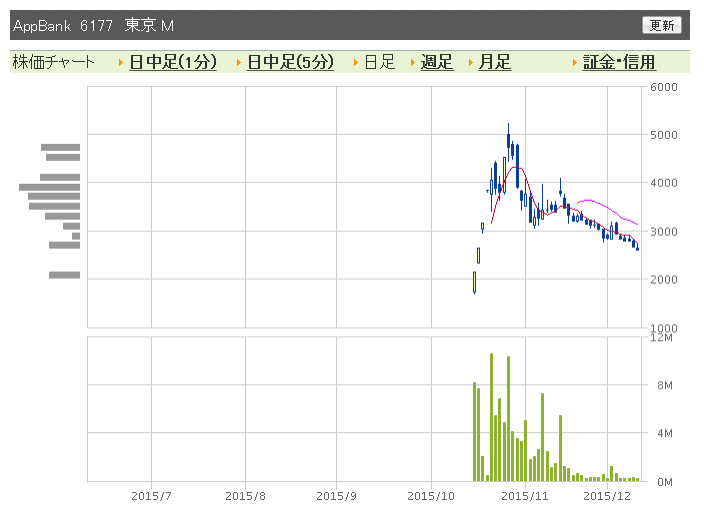Click the 2015/7 date label
Image resolution: width=704 pixels, height=518 pixels.
[151, 496]
